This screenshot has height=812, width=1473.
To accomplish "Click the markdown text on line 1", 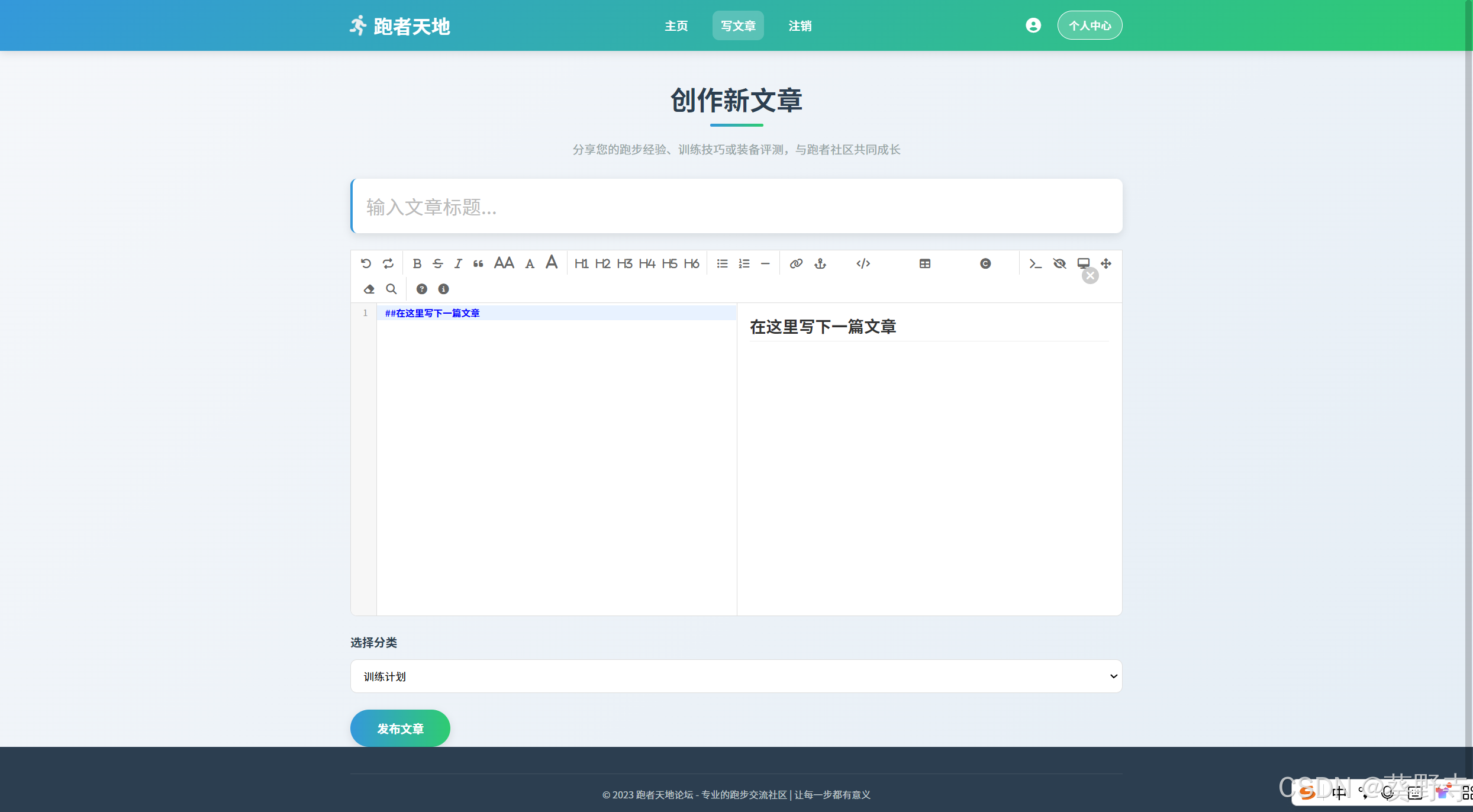I will click(x=432, y=313).
